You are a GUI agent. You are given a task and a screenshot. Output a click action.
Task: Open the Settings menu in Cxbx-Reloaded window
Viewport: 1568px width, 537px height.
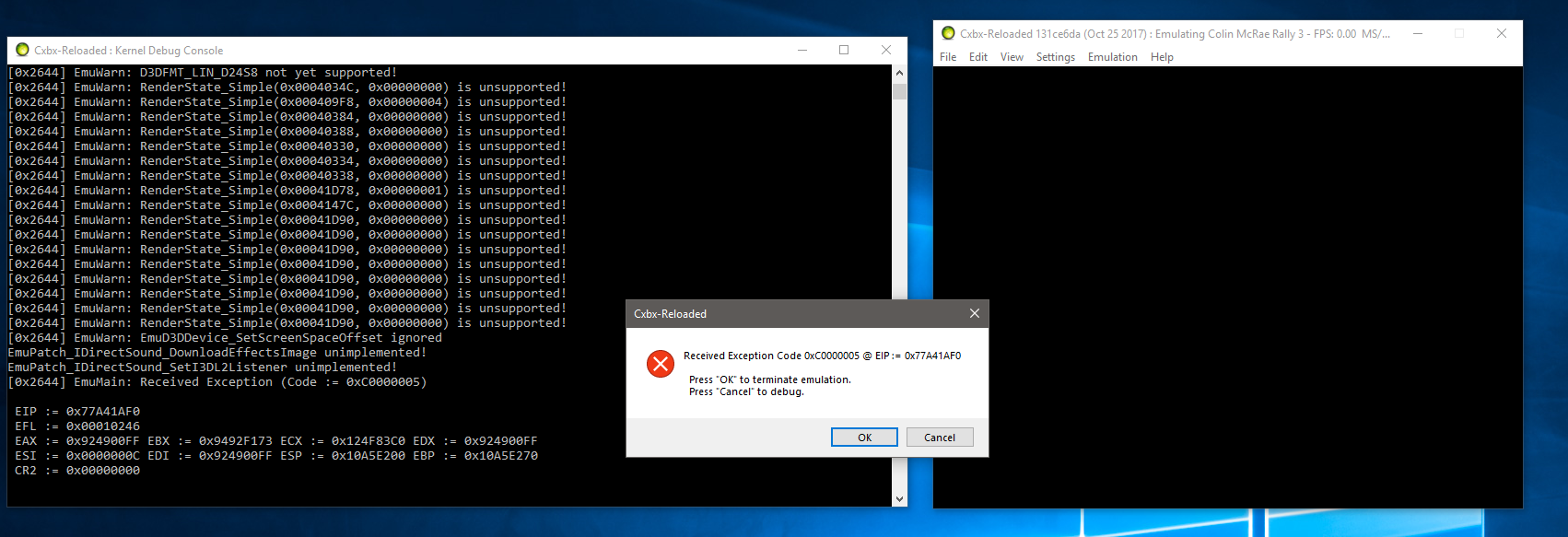pyautogui.click(x=1056, y=57)
